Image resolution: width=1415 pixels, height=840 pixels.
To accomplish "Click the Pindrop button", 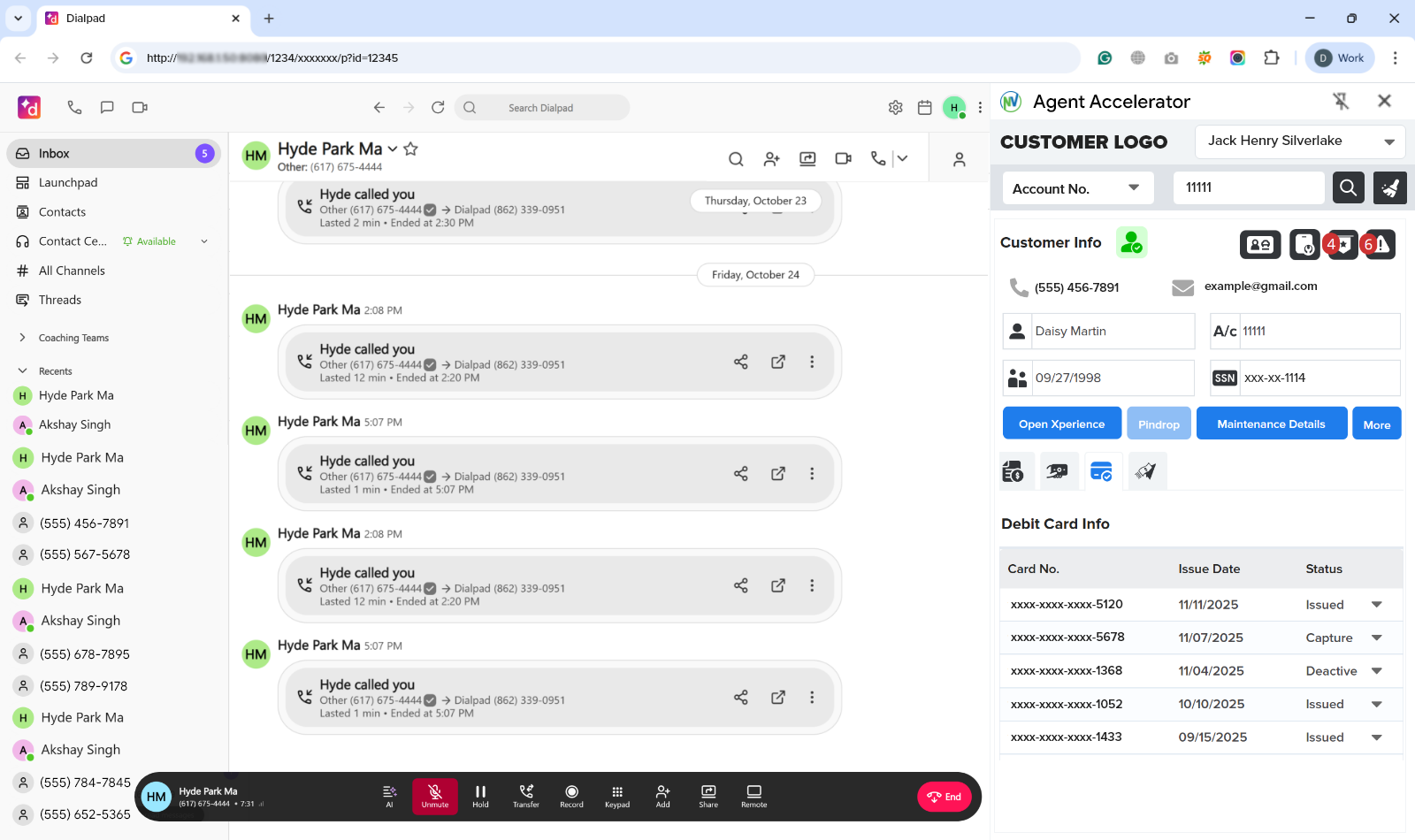I will point(1159,424).
